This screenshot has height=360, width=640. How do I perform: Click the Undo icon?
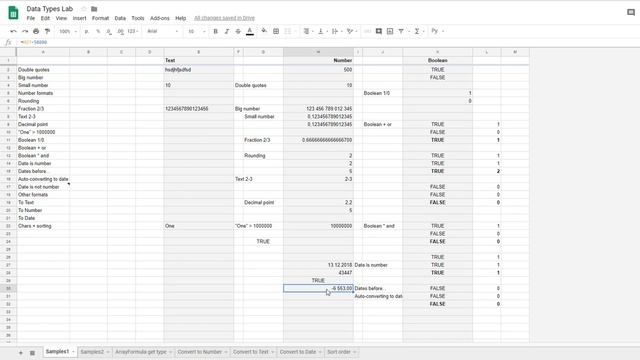pos(13,31)
